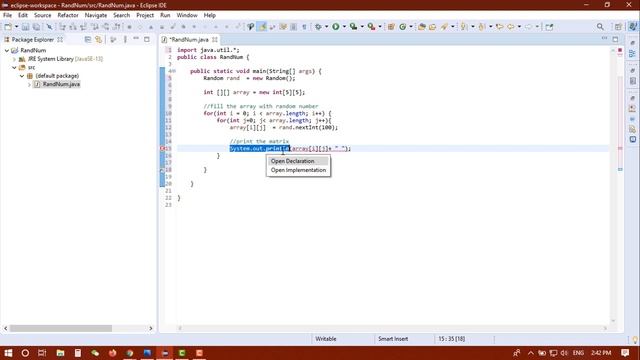Open the Windows Start button
Viewport: 640px width, 360px height.
pyautogui.click(x=8, y=353)
